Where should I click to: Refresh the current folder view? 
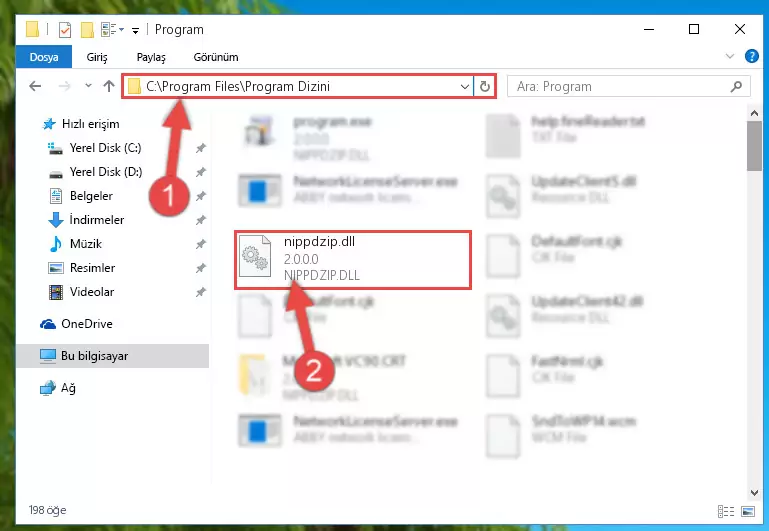click(x=485, y=87)
